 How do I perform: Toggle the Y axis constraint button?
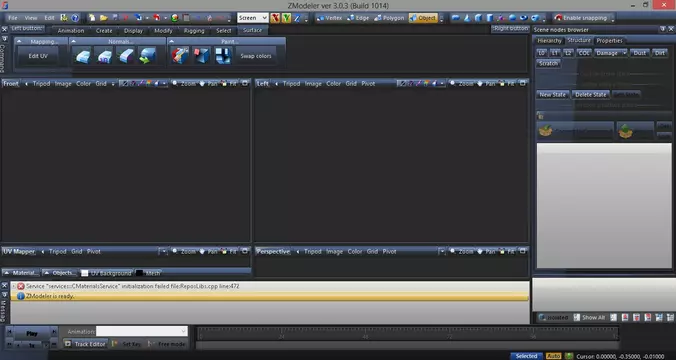coord(286,18)
